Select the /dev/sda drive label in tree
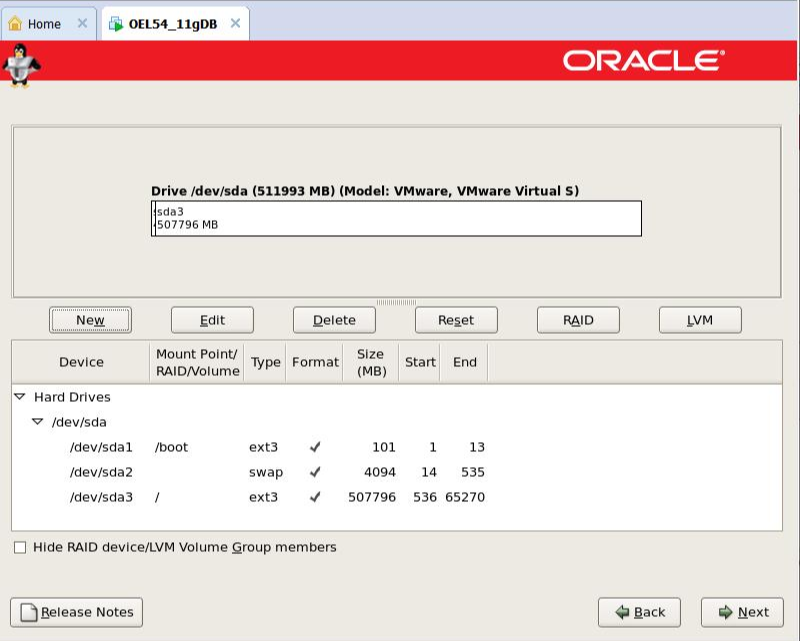Image resolution: width=800 pixels, height=641 pixels. (79, 422)
